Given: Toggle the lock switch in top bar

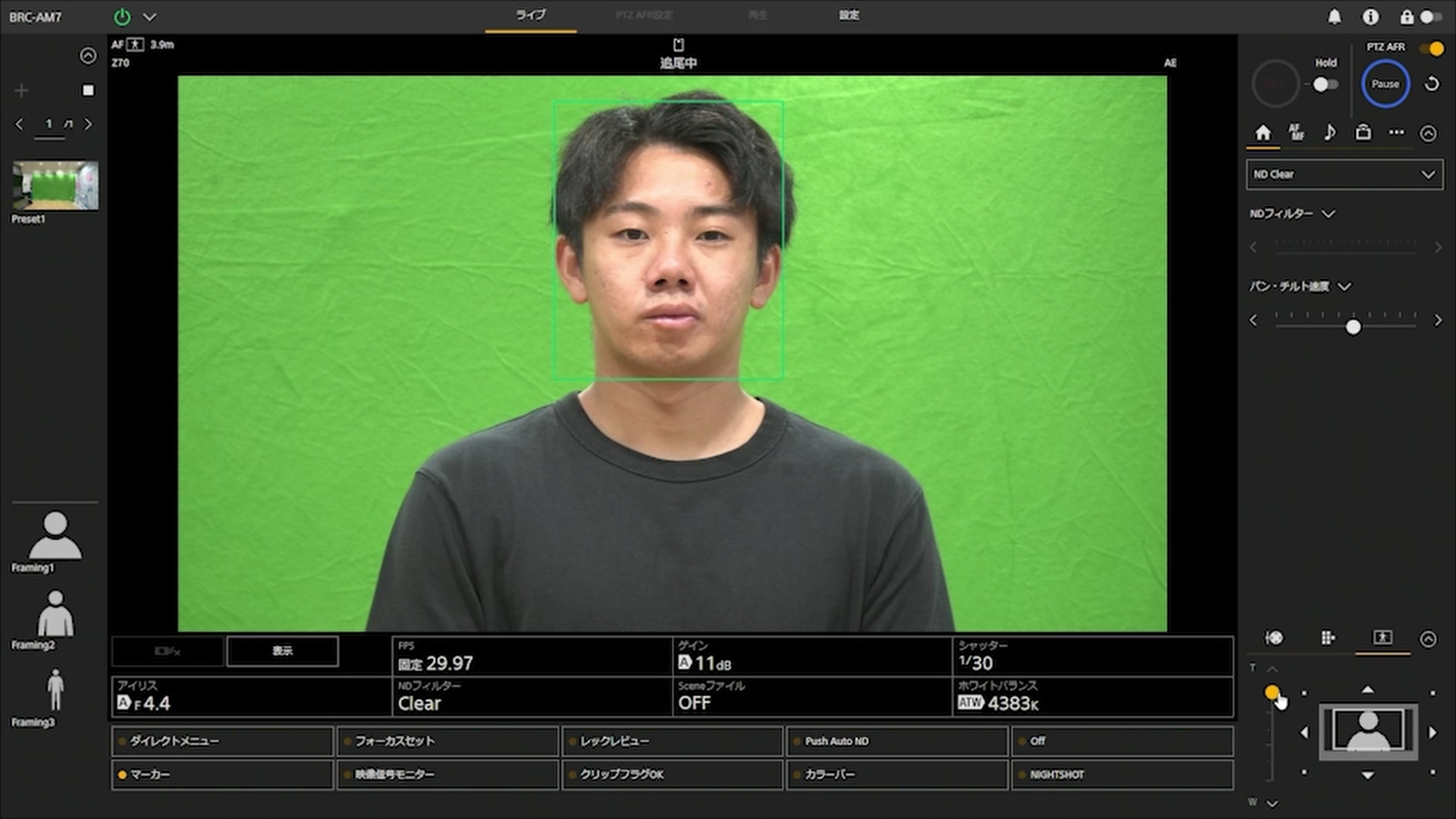Looking at the screenshot, I should click(1429, 17).
